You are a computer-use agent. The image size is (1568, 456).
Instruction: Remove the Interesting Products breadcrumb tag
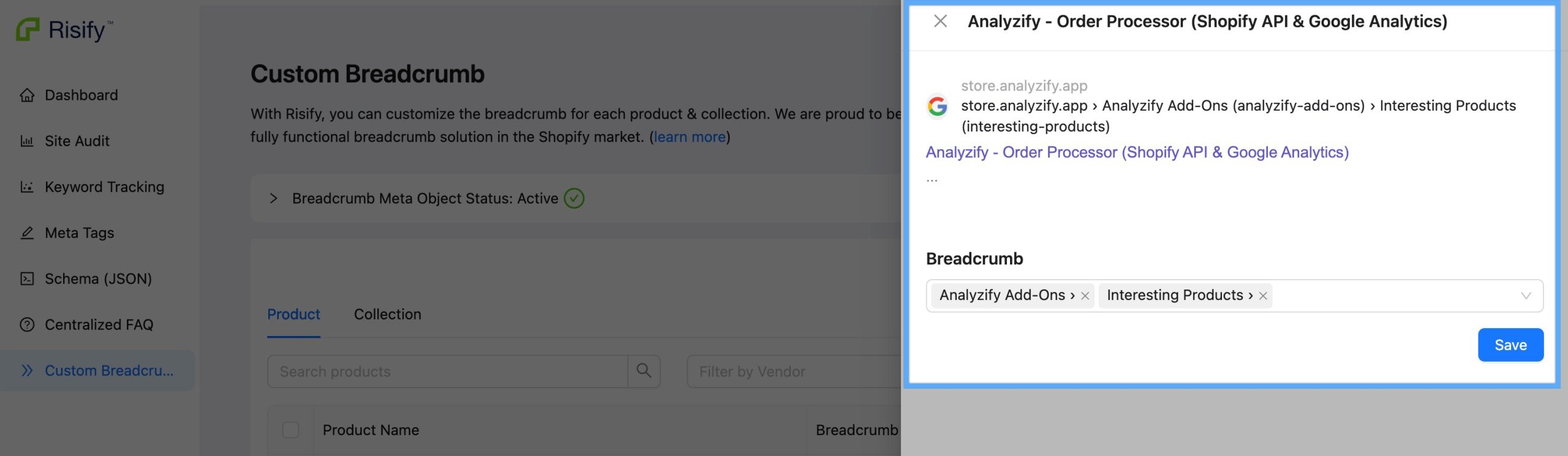coord(1263,296)
